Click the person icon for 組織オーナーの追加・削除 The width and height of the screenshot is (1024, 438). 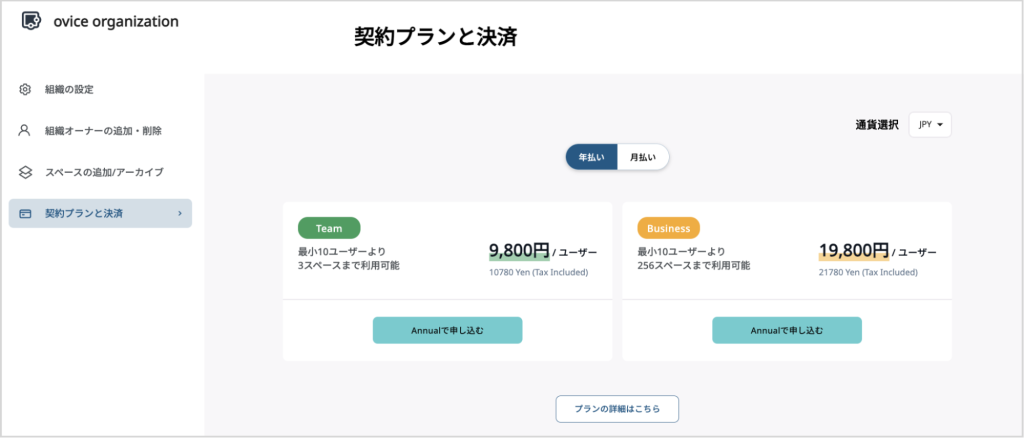point(25,131)
